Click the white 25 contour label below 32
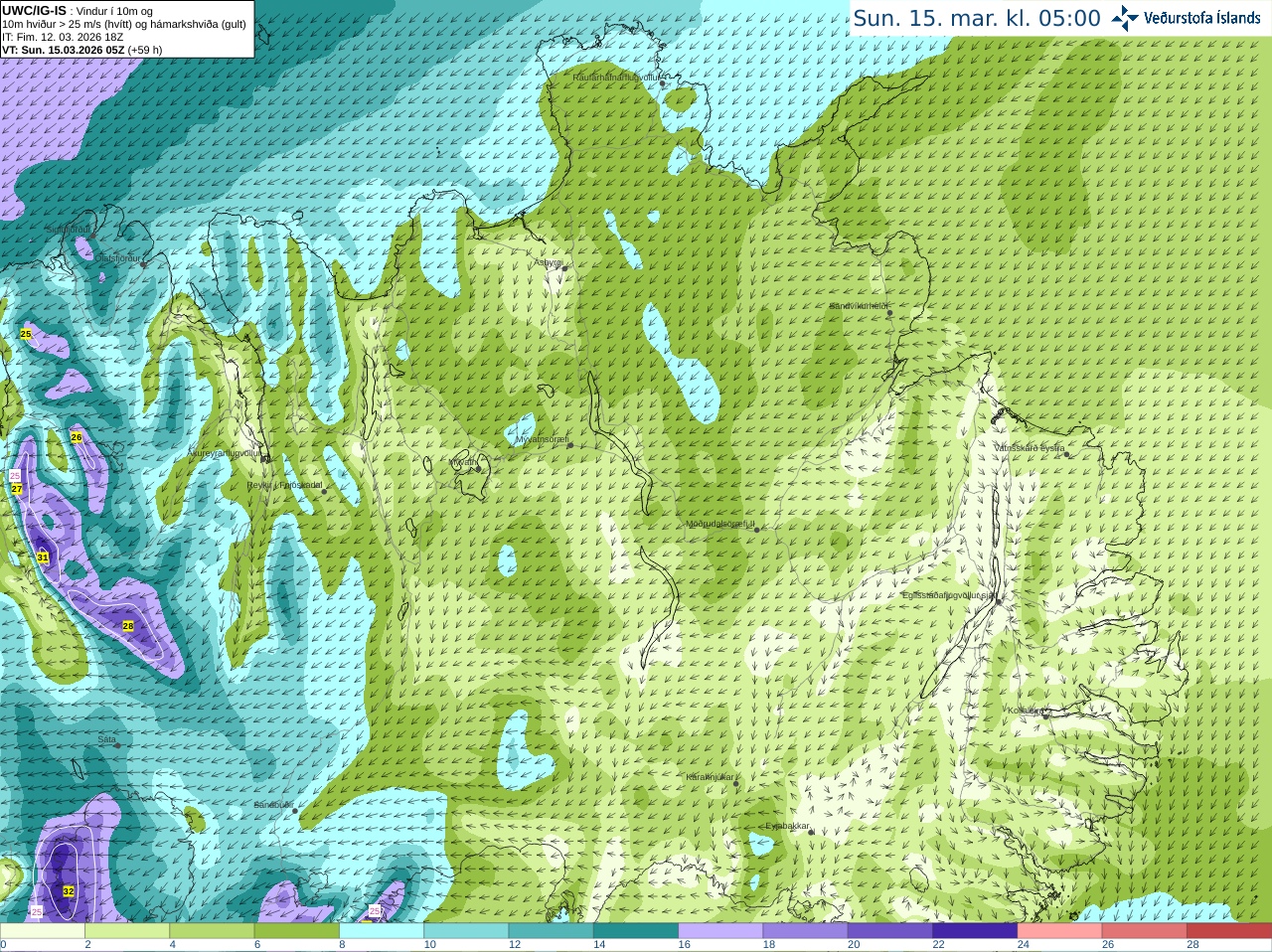1272x952 pixels. click(37, 911)
